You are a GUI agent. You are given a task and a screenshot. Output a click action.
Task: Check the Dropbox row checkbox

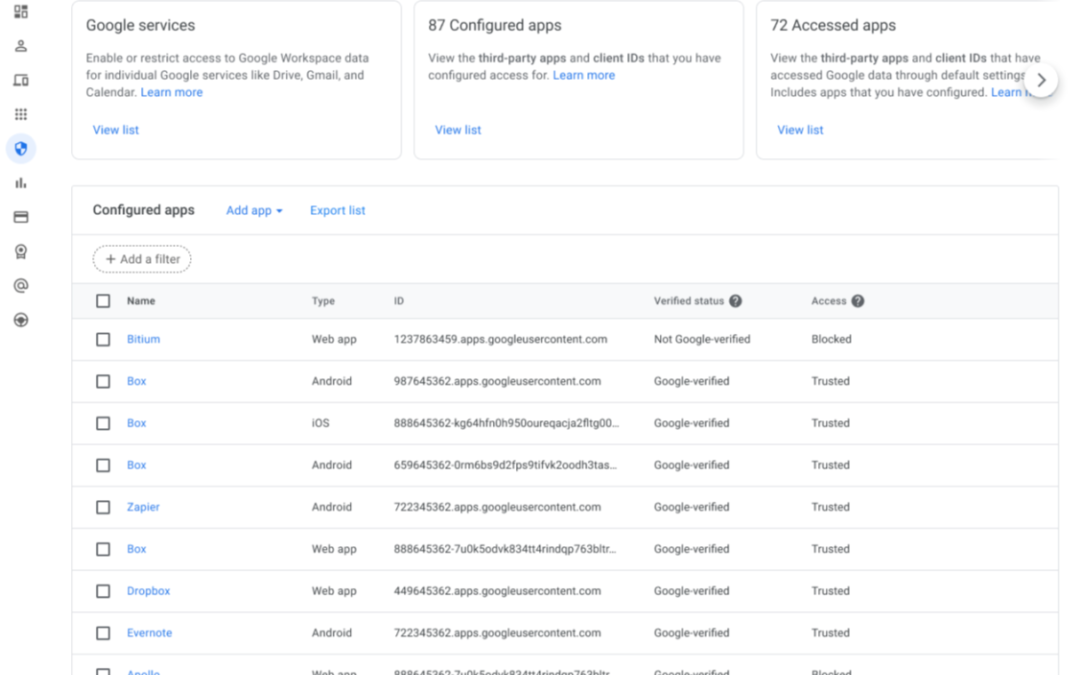(x=103, y=592)
